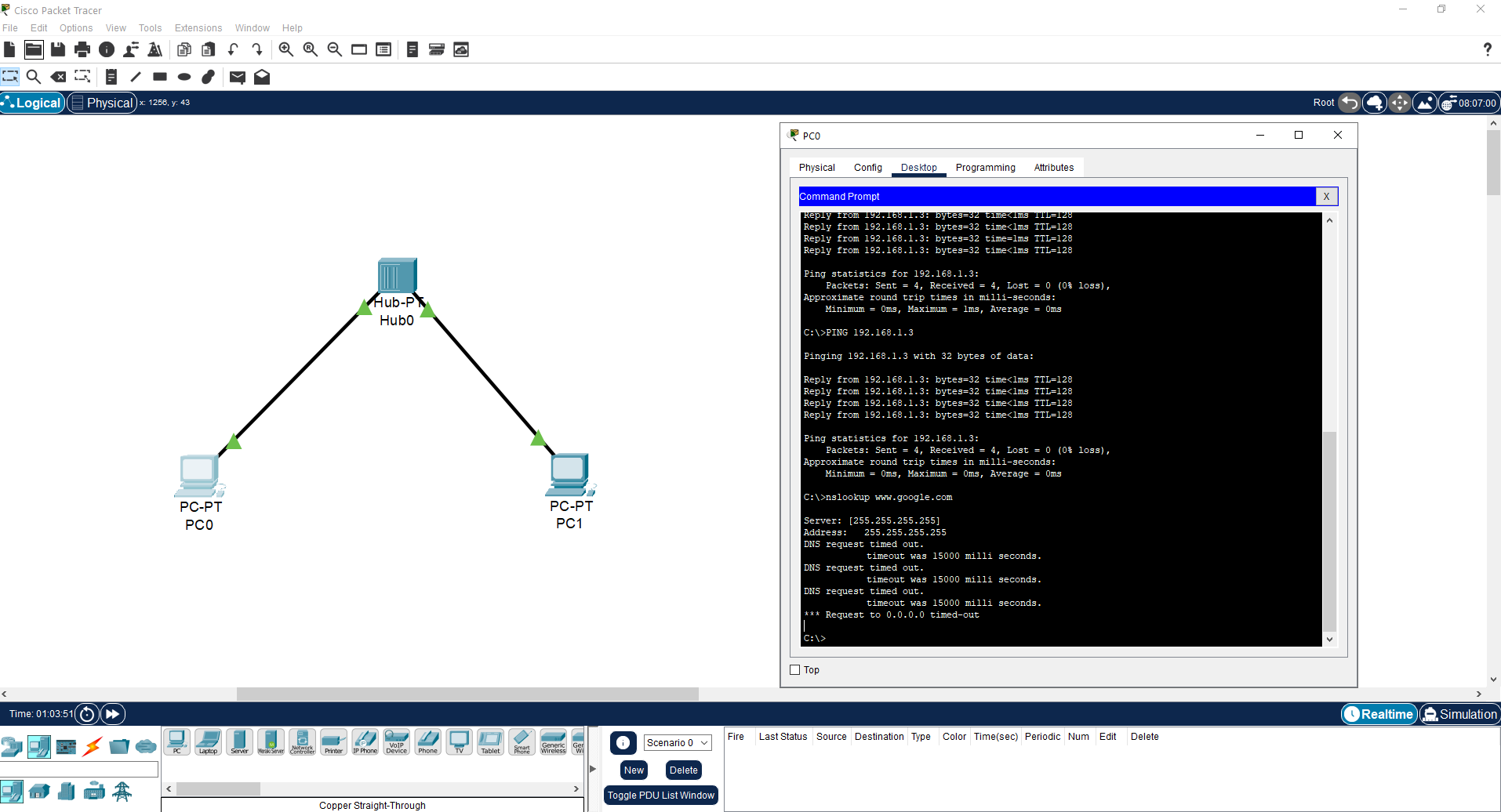Screen dimensions: 1501x812
Task: Click the Fast Forward Time button
Action: [x=112, y=714]
